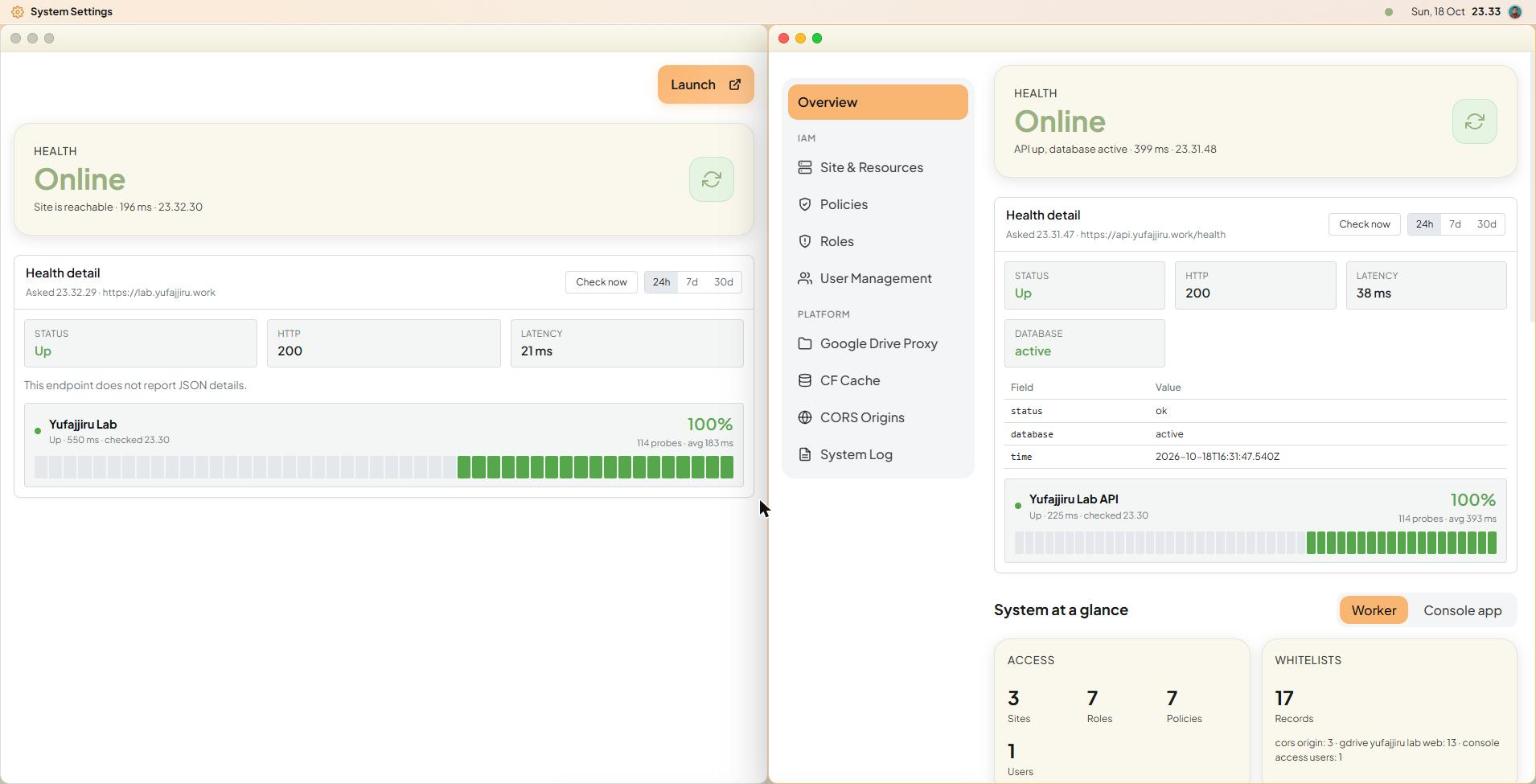Select 7d range in left Health detail
This screenshot has width=1536, height=784.
pyautogui.click(x=692, y=282)
